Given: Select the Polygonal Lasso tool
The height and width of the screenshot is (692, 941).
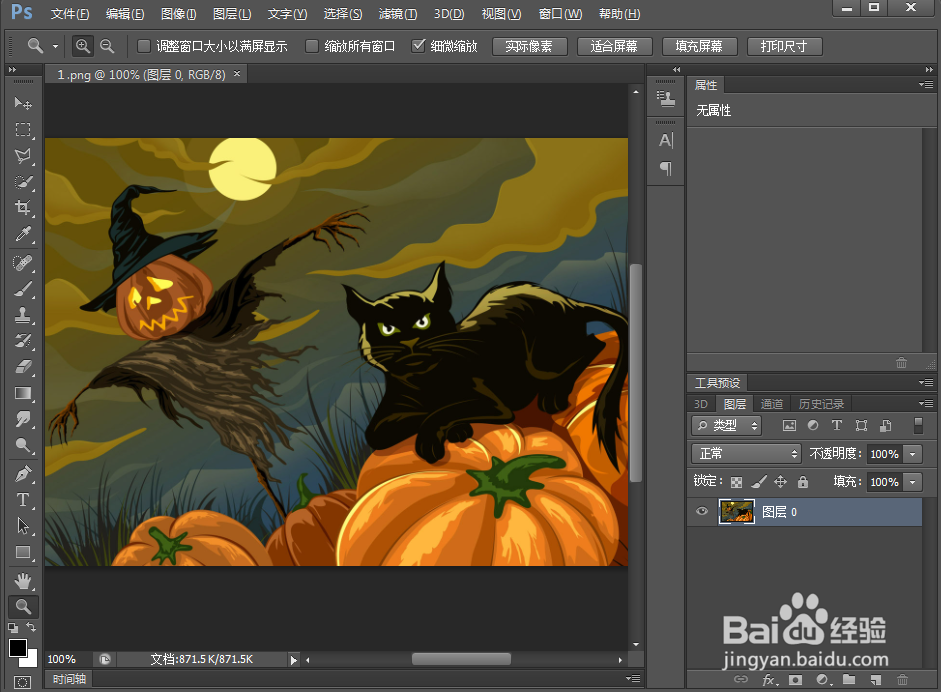Looking at the screenshot, I should [23, 156].
